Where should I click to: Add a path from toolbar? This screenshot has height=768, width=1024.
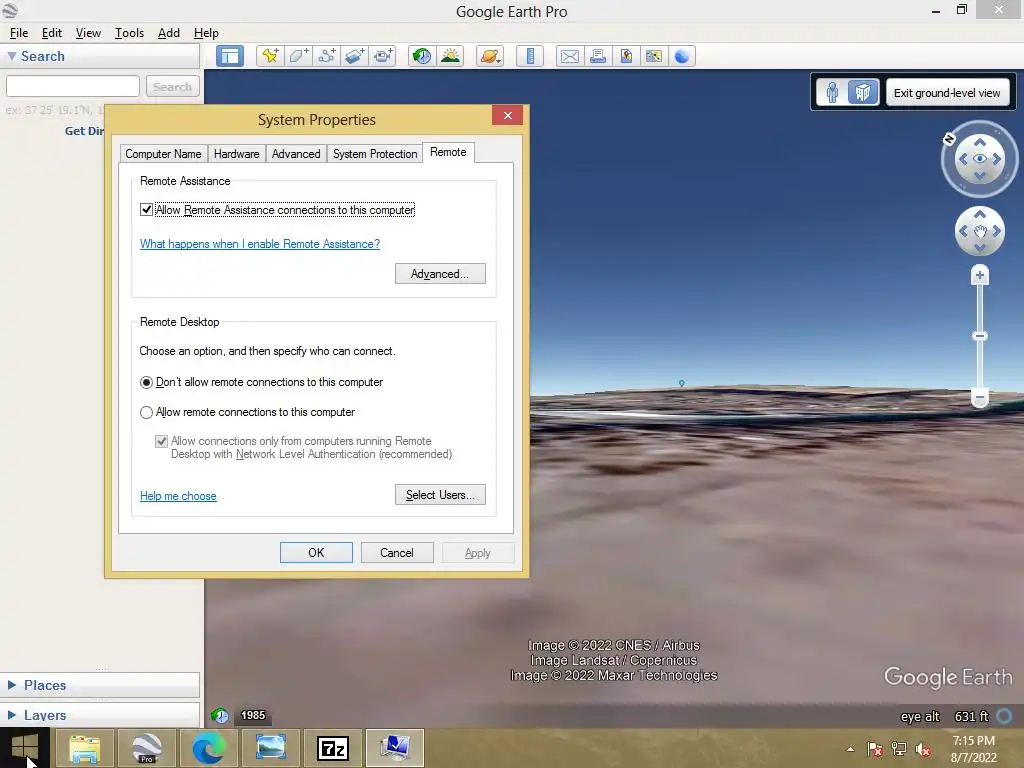point(327,56)
